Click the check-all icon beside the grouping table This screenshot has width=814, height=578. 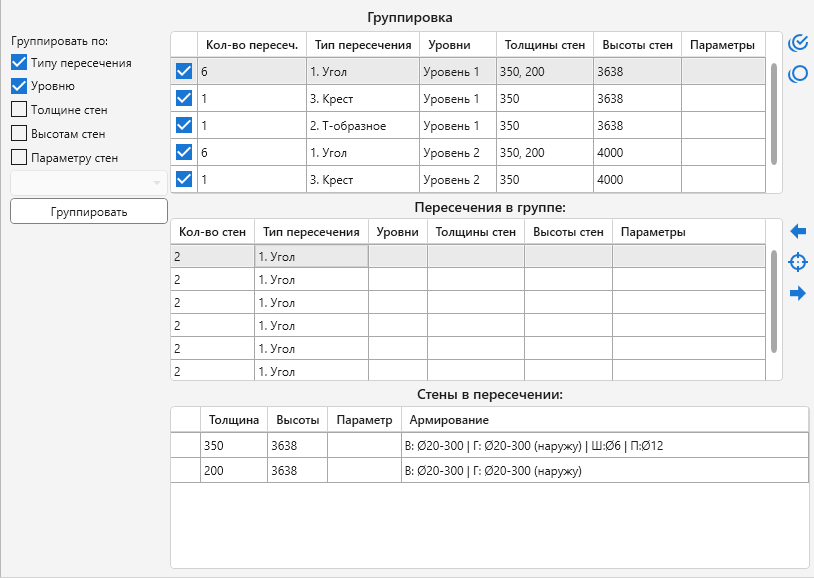(x=798, y=43)
